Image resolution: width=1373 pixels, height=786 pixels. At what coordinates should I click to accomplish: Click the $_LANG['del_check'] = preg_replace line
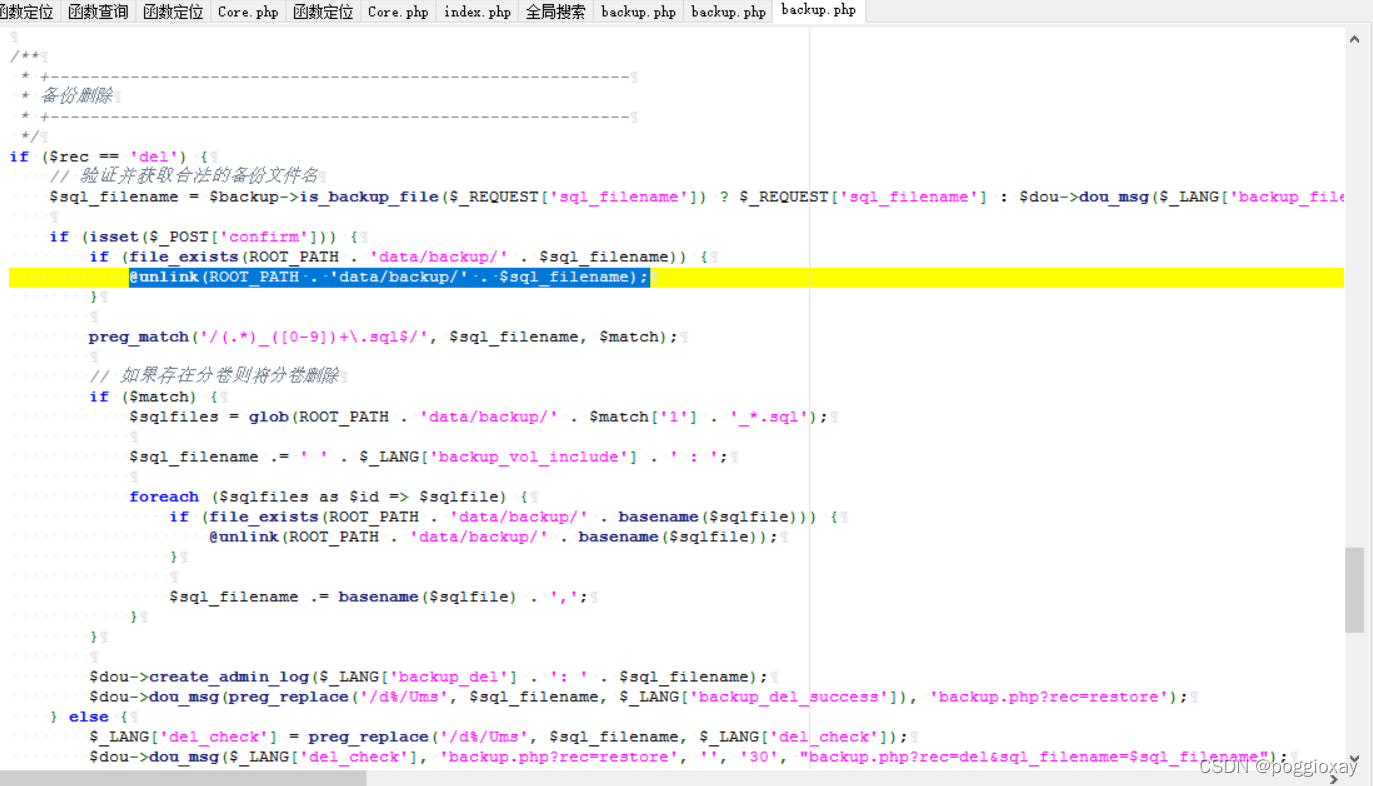499,737
